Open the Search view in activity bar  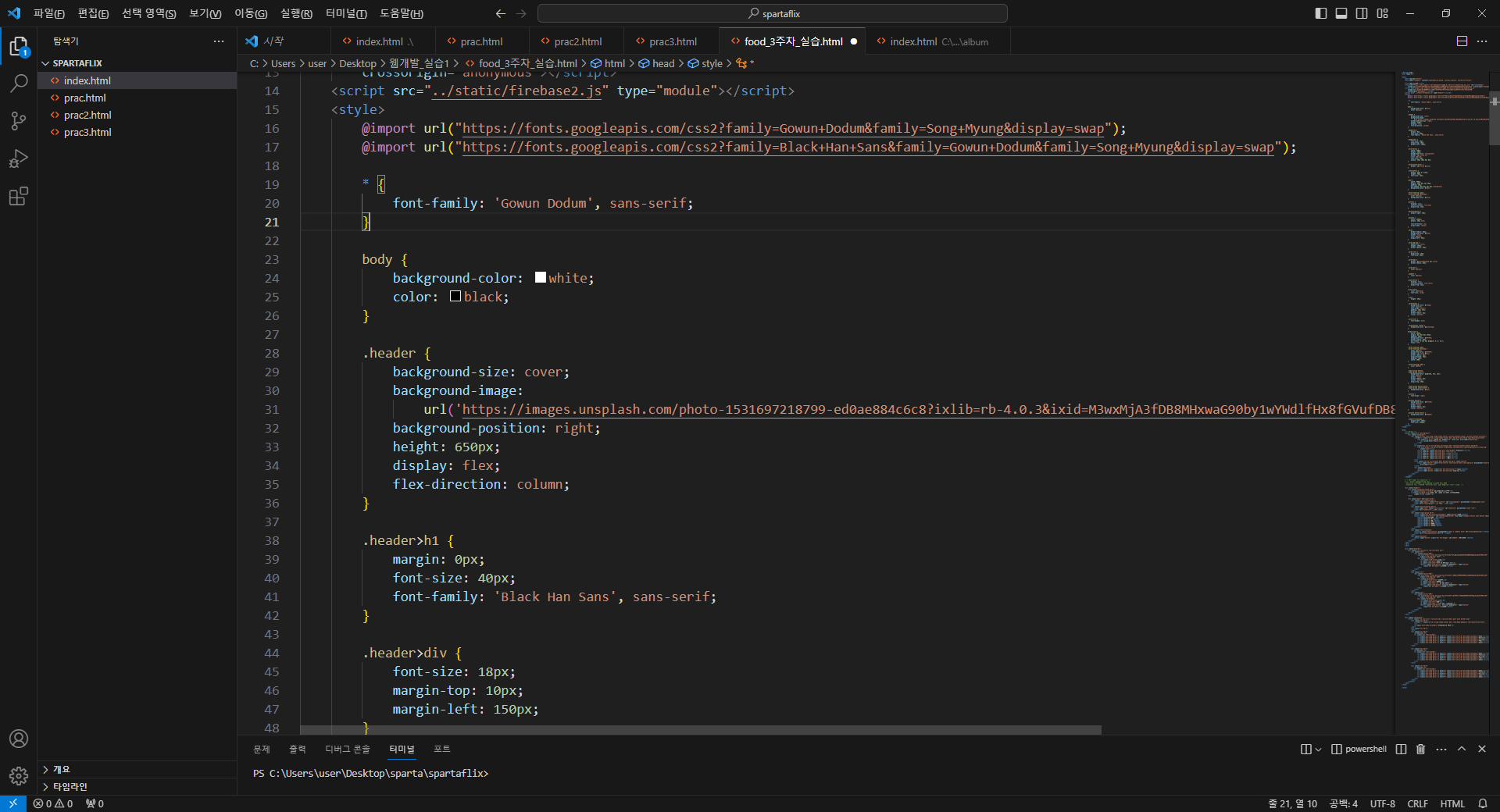[19, 84]
